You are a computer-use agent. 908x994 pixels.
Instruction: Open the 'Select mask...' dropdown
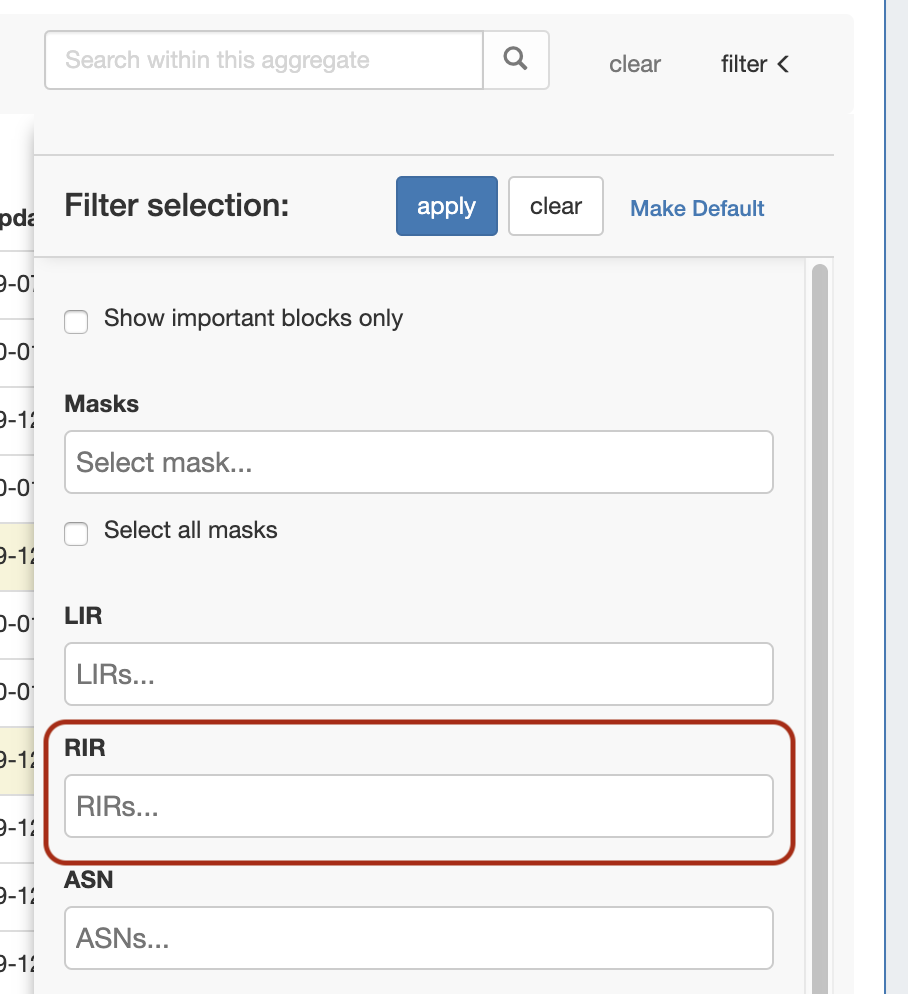[418, 462]
